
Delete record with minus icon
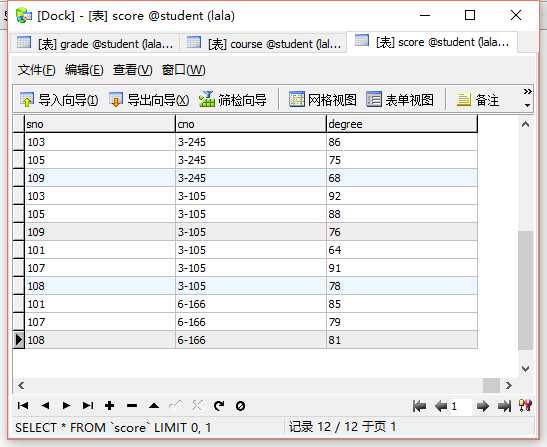(x=132, y=405)
